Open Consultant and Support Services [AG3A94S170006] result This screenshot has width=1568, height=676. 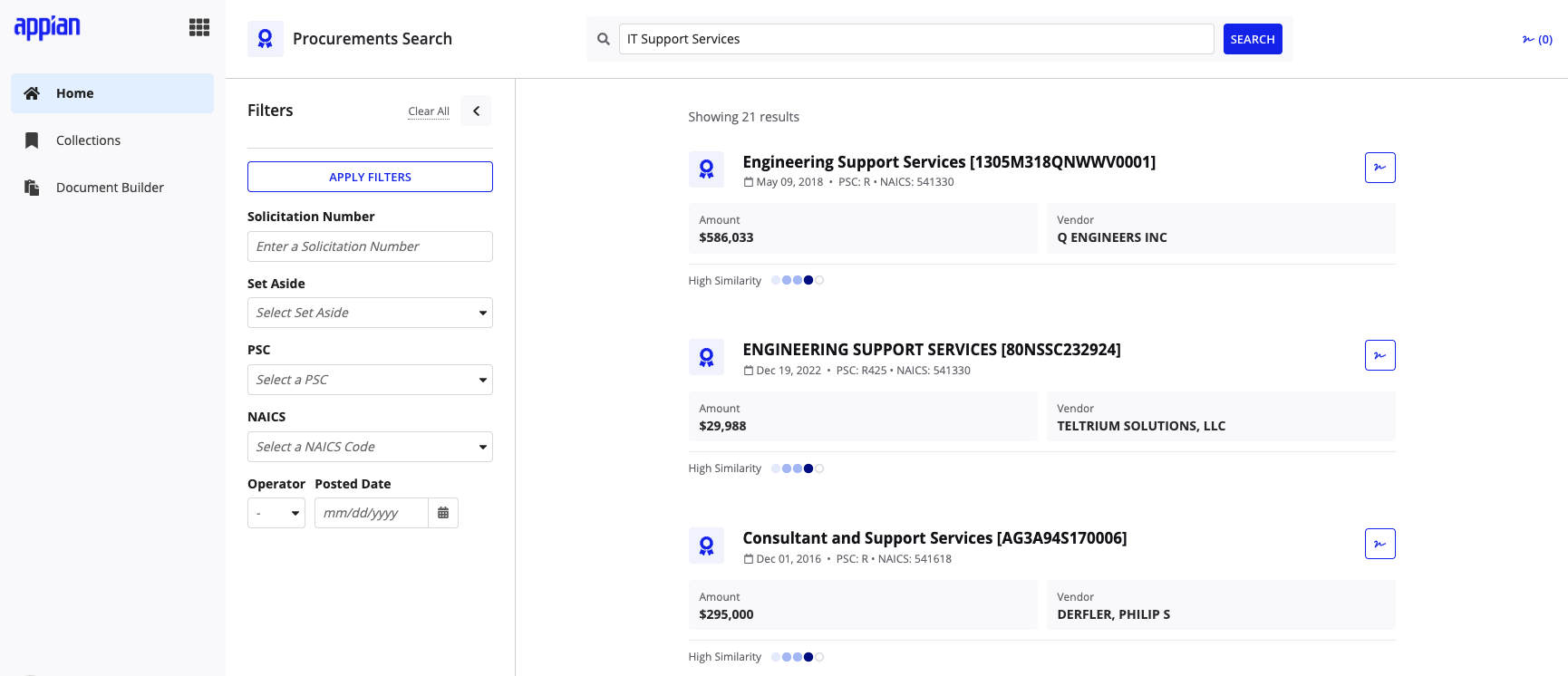(x=934, y=538)
